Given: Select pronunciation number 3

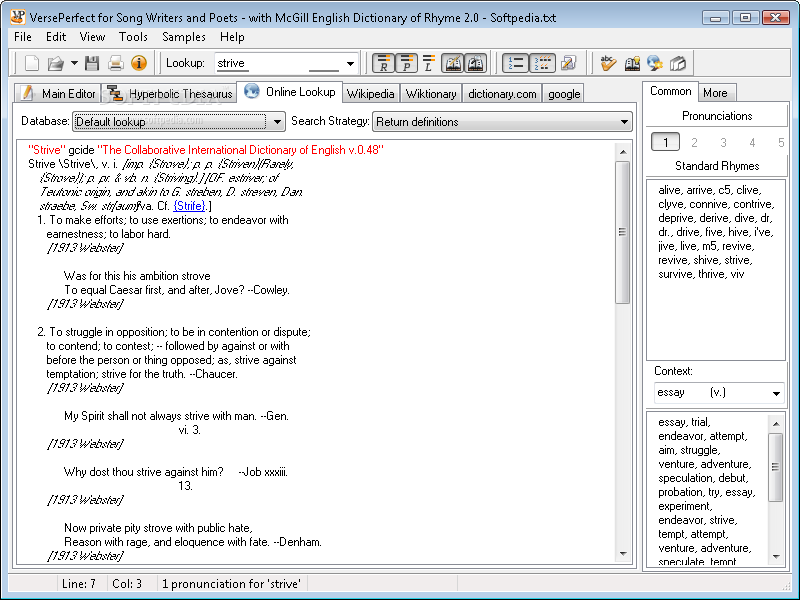Looking at the screenshot, I should [x=723, y=142].
